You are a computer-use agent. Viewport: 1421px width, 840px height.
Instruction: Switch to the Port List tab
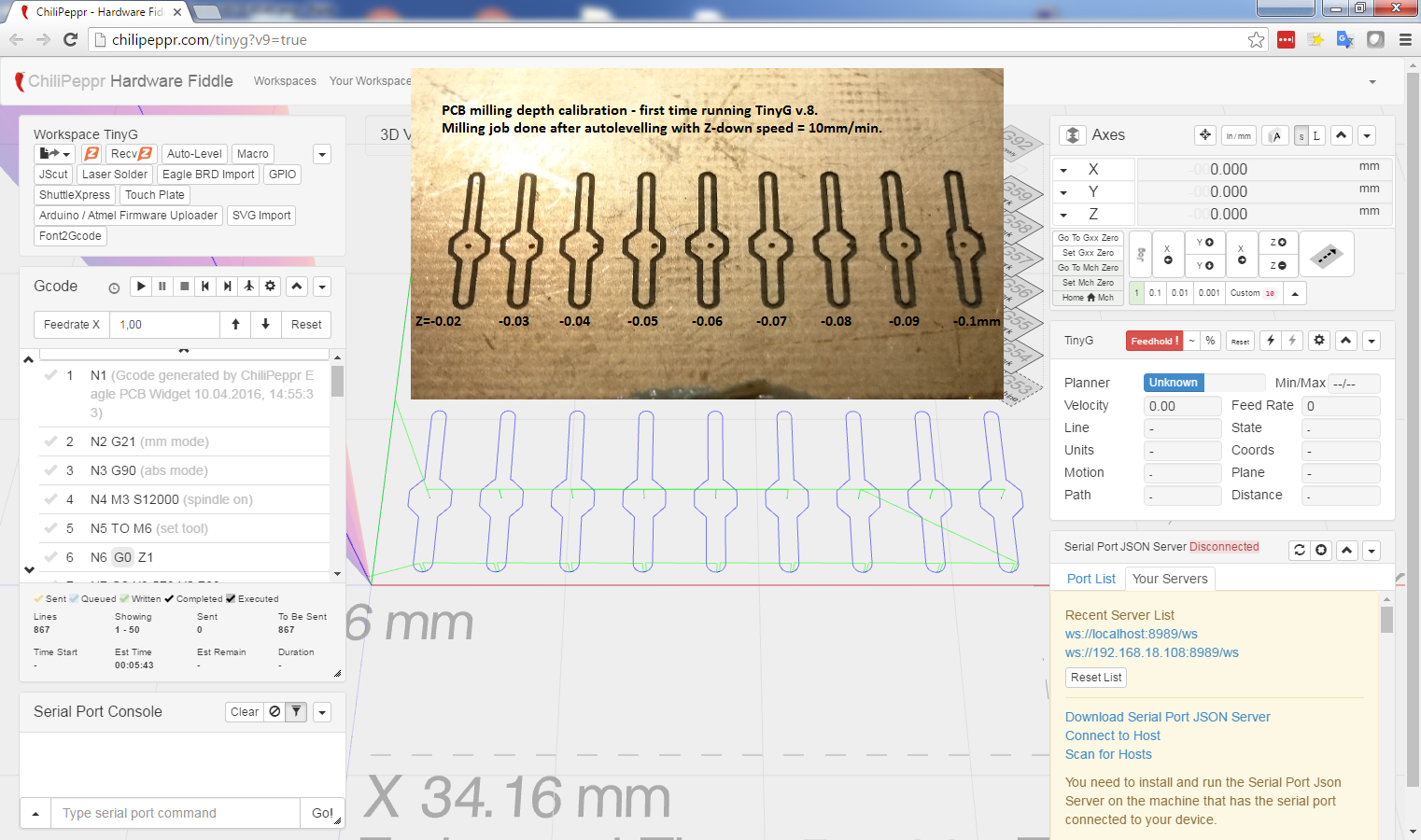(x=1090, y=579)
